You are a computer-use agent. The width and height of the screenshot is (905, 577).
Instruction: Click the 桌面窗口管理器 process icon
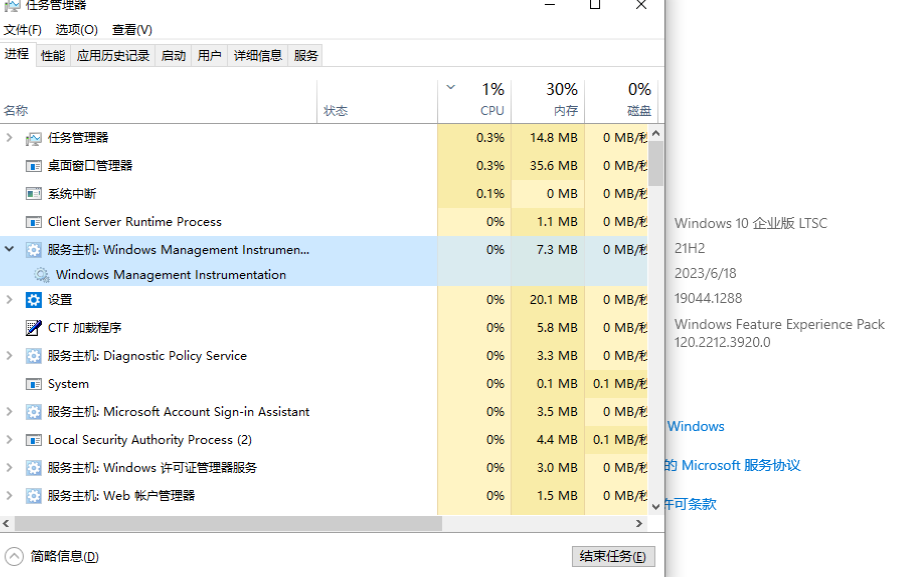(34, 166)
